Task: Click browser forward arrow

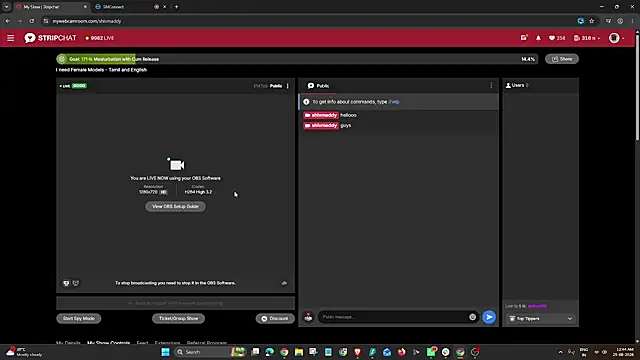Action: pyautogui.click(x=20, y=21)
